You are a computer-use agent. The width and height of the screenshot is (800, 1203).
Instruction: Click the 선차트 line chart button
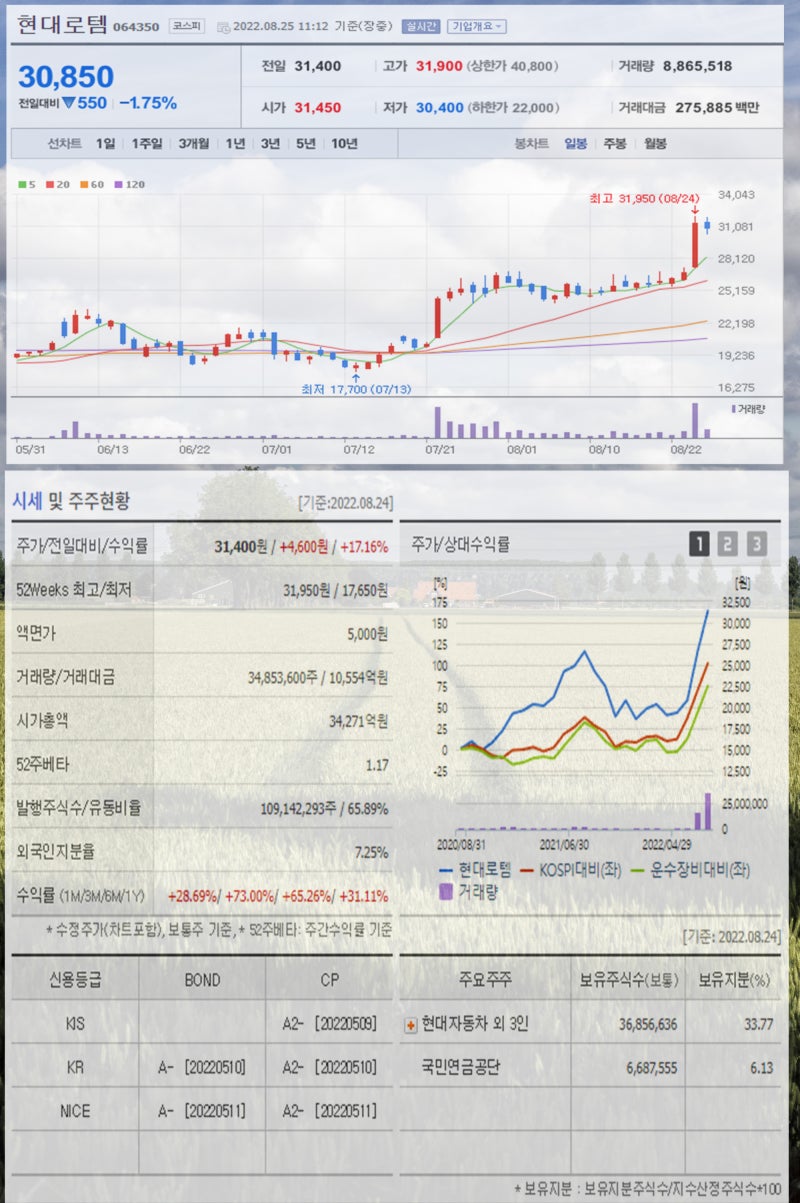[x=63, y=143]
